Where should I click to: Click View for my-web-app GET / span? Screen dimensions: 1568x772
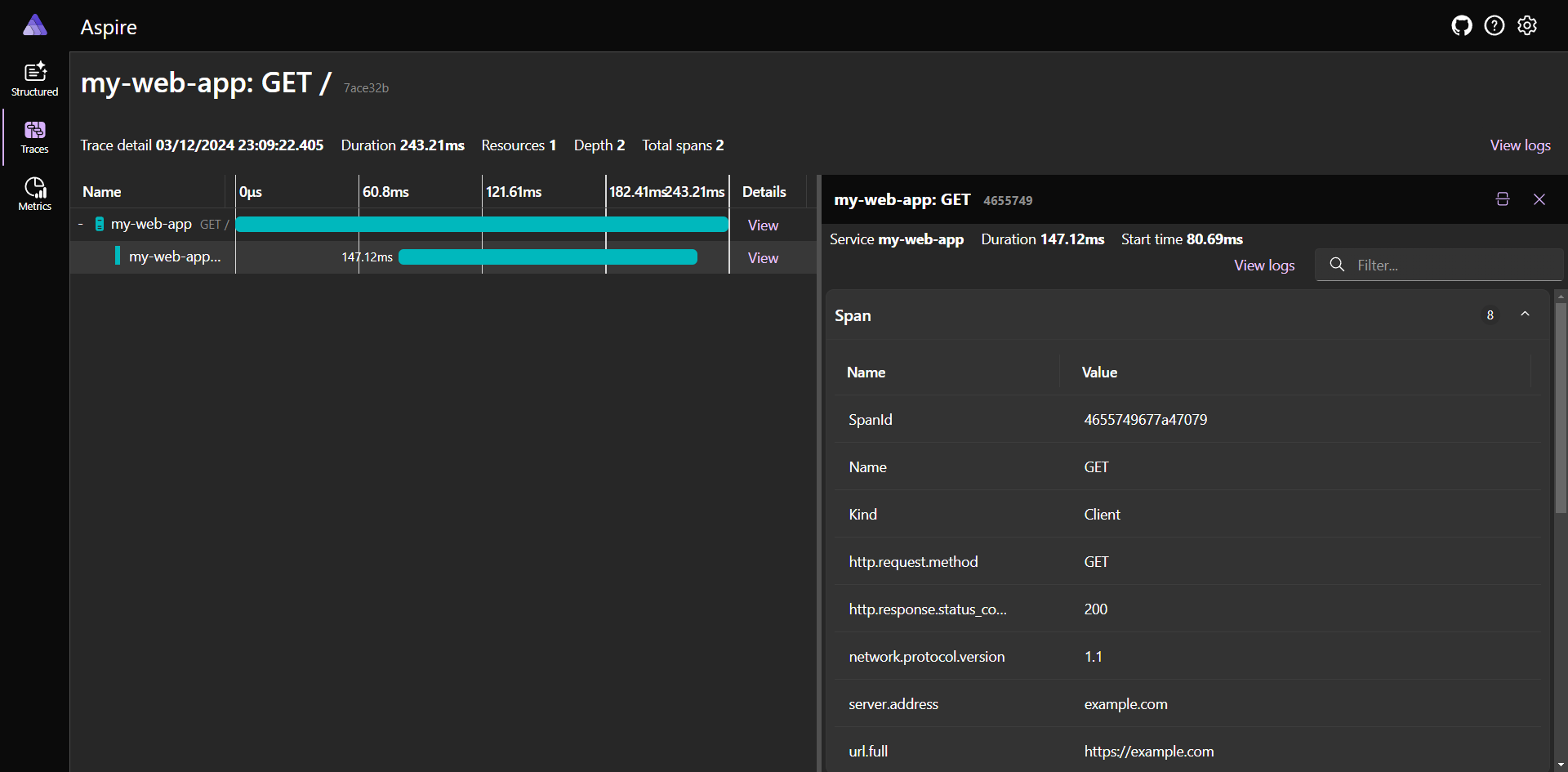pos(763,225)
